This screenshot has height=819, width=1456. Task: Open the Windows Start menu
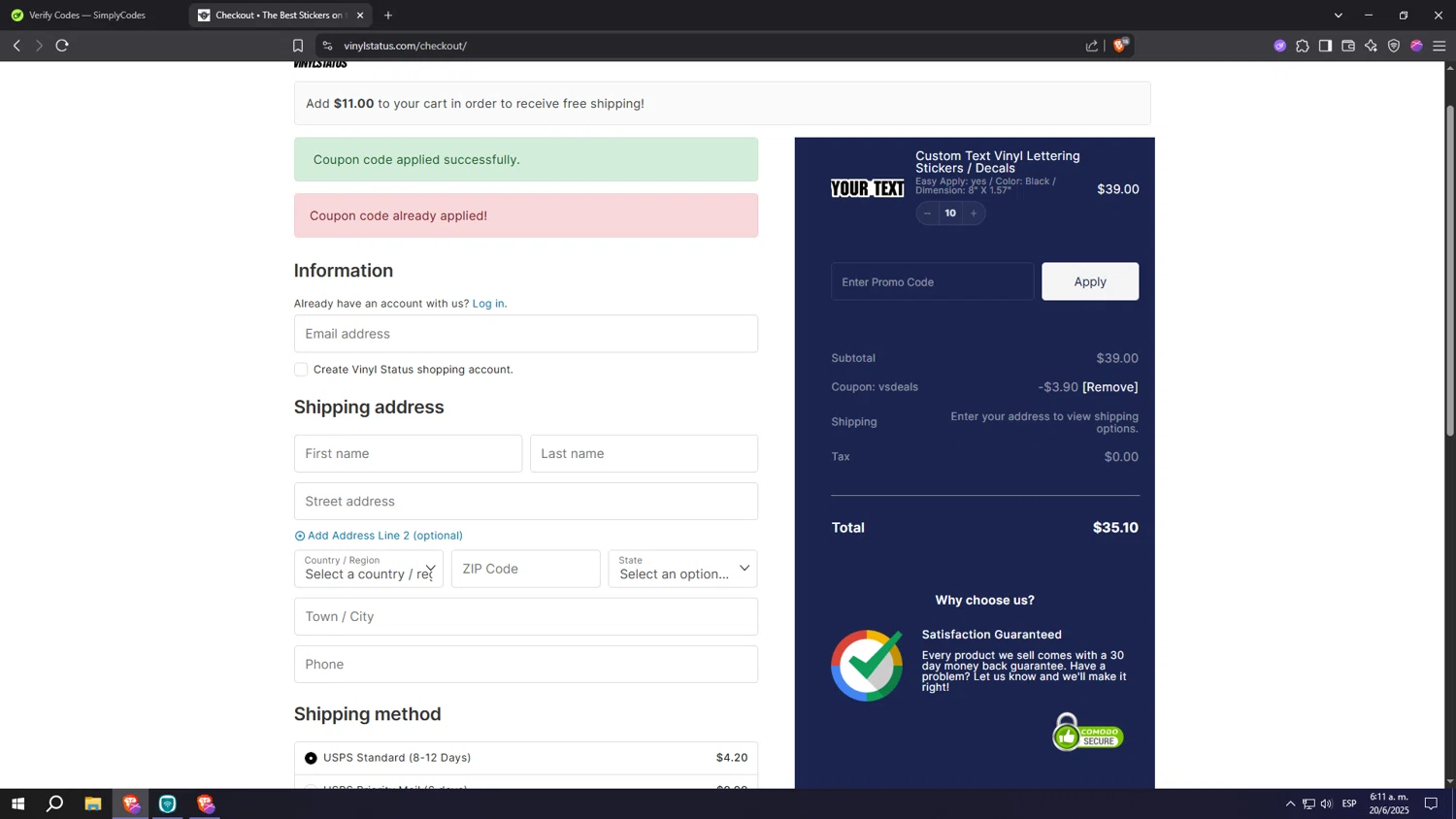(17, 803)
